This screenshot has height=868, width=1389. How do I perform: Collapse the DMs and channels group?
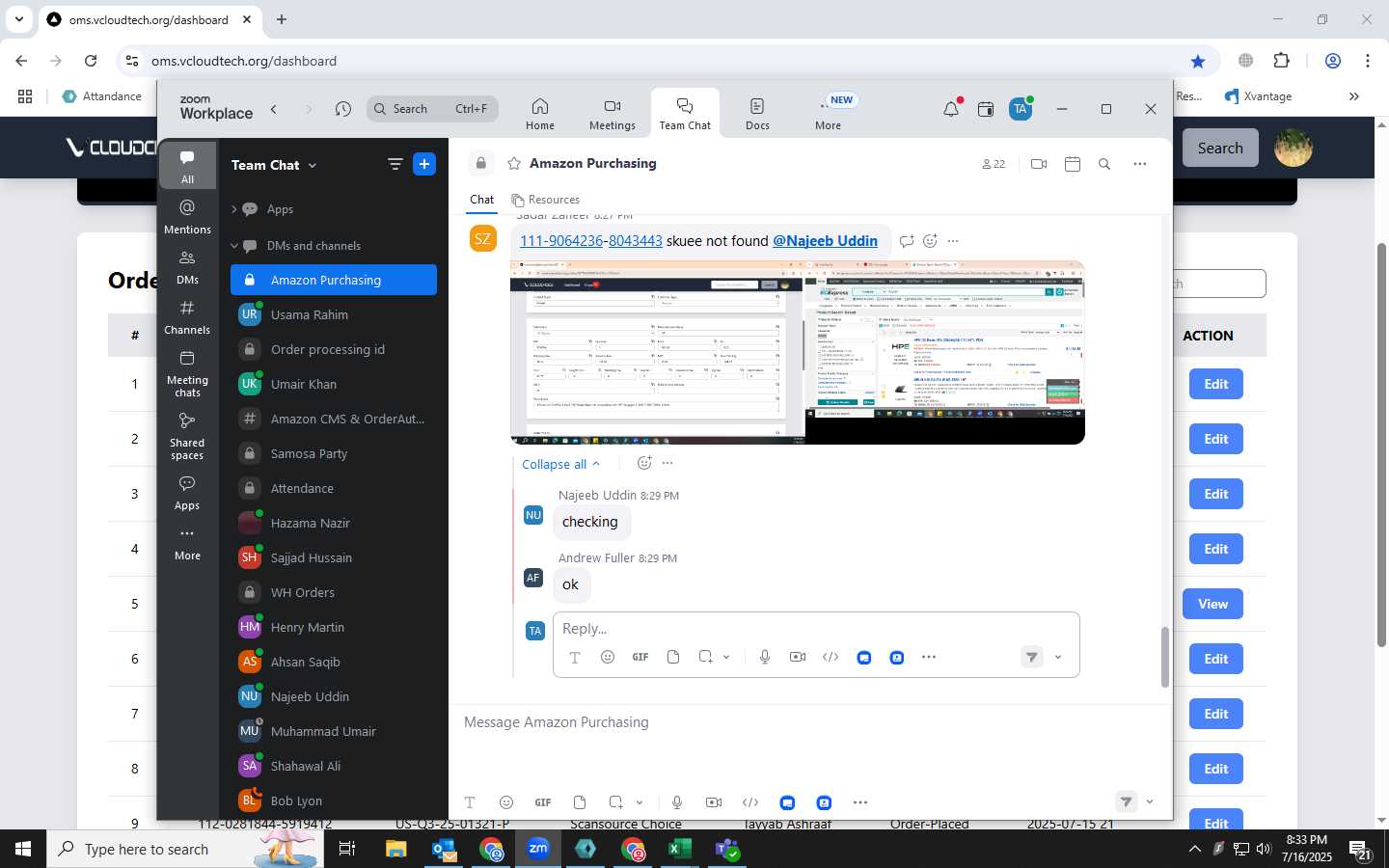click(234, 246)
